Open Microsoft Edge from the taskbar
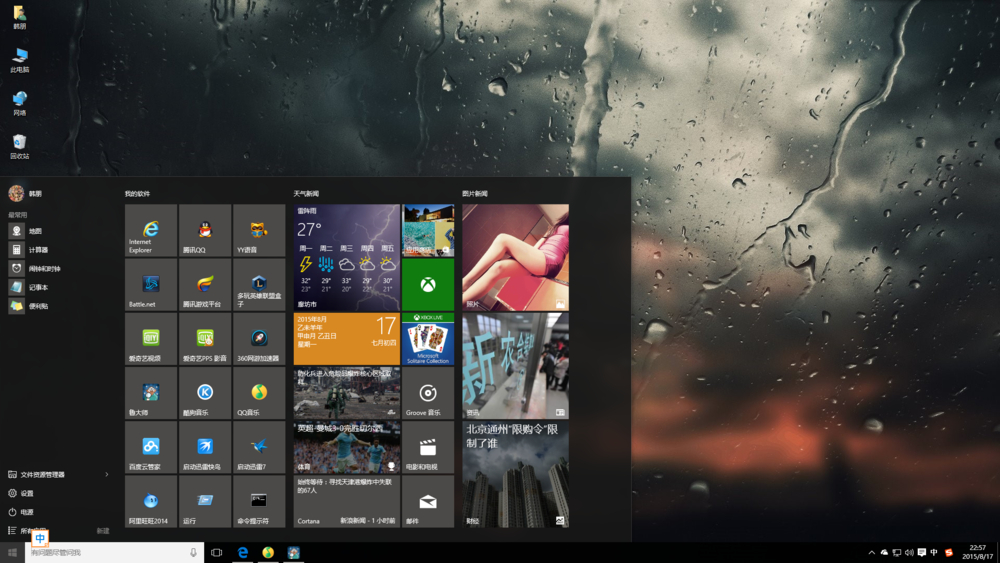The width and height of the screenshot is (1000, 563). [x=242, y=553]
